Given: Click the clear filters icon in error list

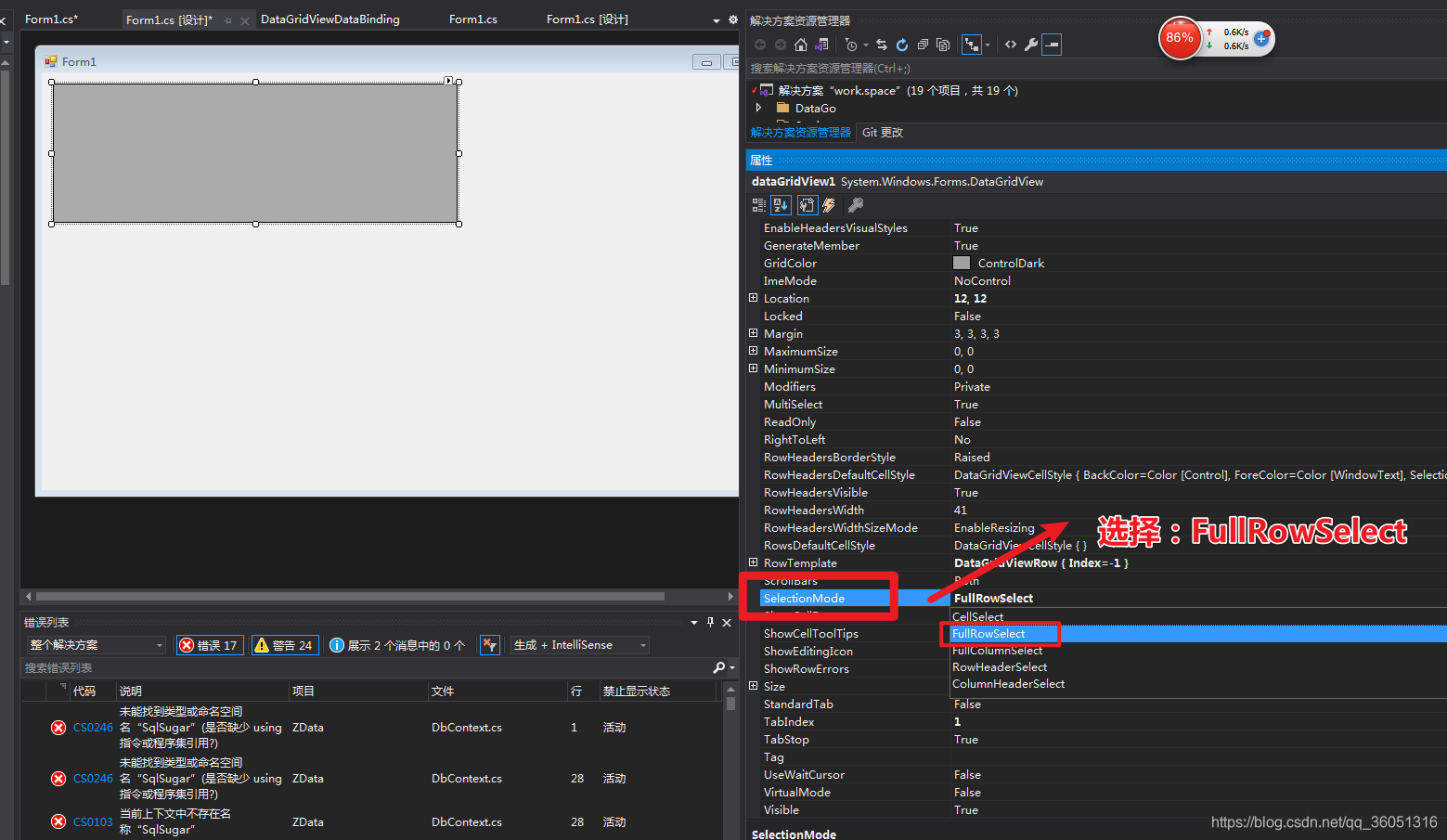Looking at the screenshot, I should point(490,645).
